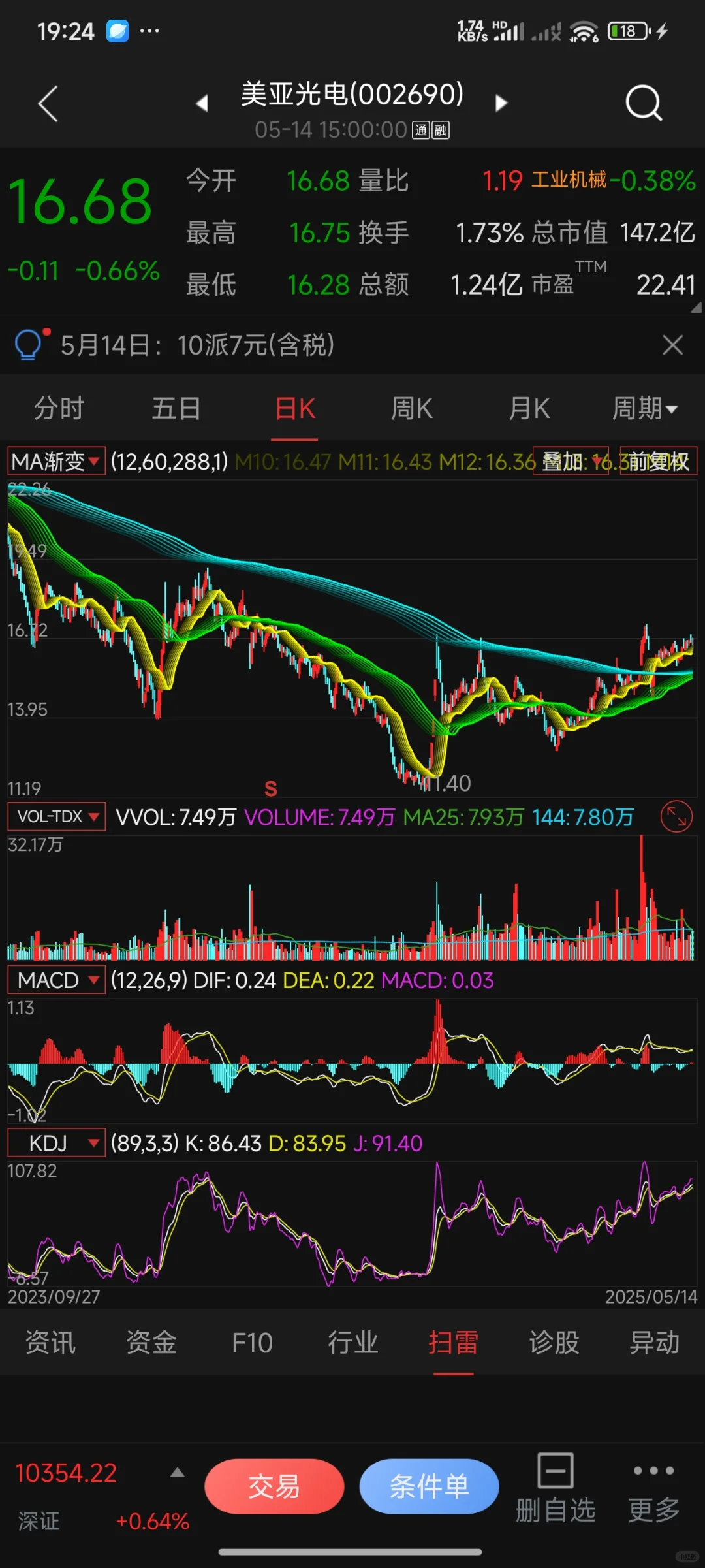Tap the blue app notification icon in status bar

coord(117,31)
